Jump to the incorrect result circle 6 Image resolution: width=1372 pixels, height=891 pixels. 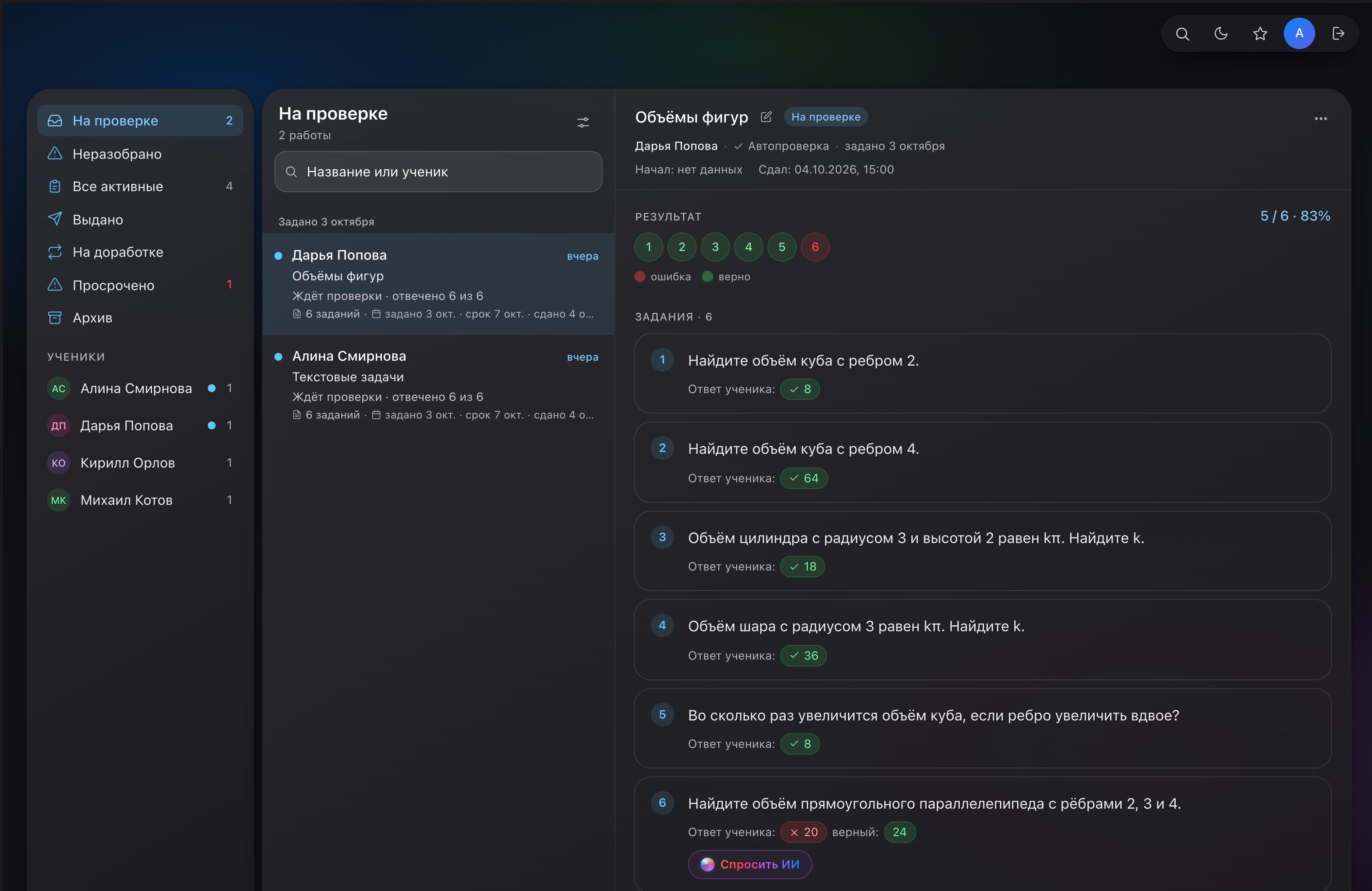click(815, 247)
